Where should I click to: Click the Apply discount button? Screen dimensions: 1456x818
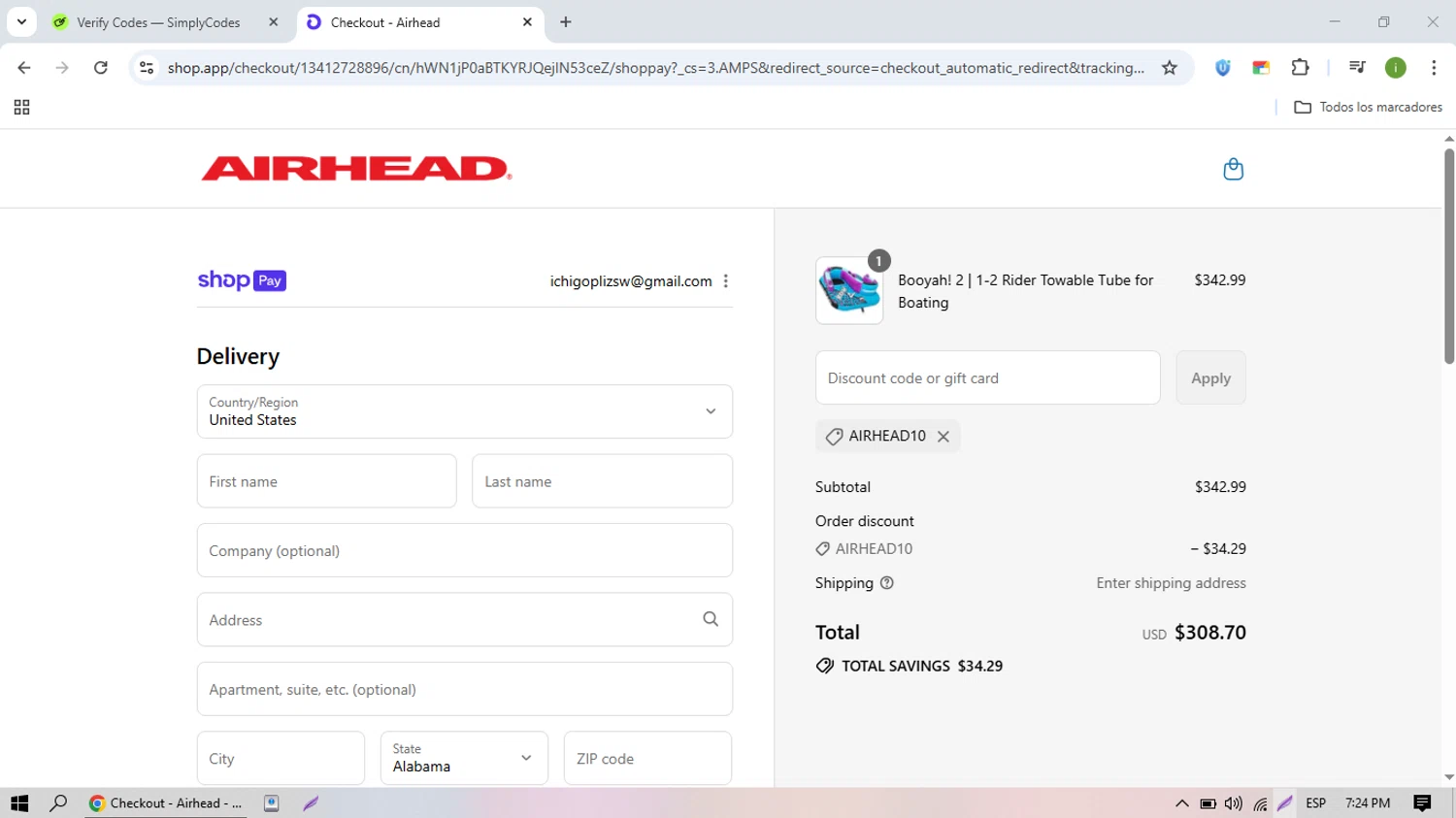point(1210,377)
